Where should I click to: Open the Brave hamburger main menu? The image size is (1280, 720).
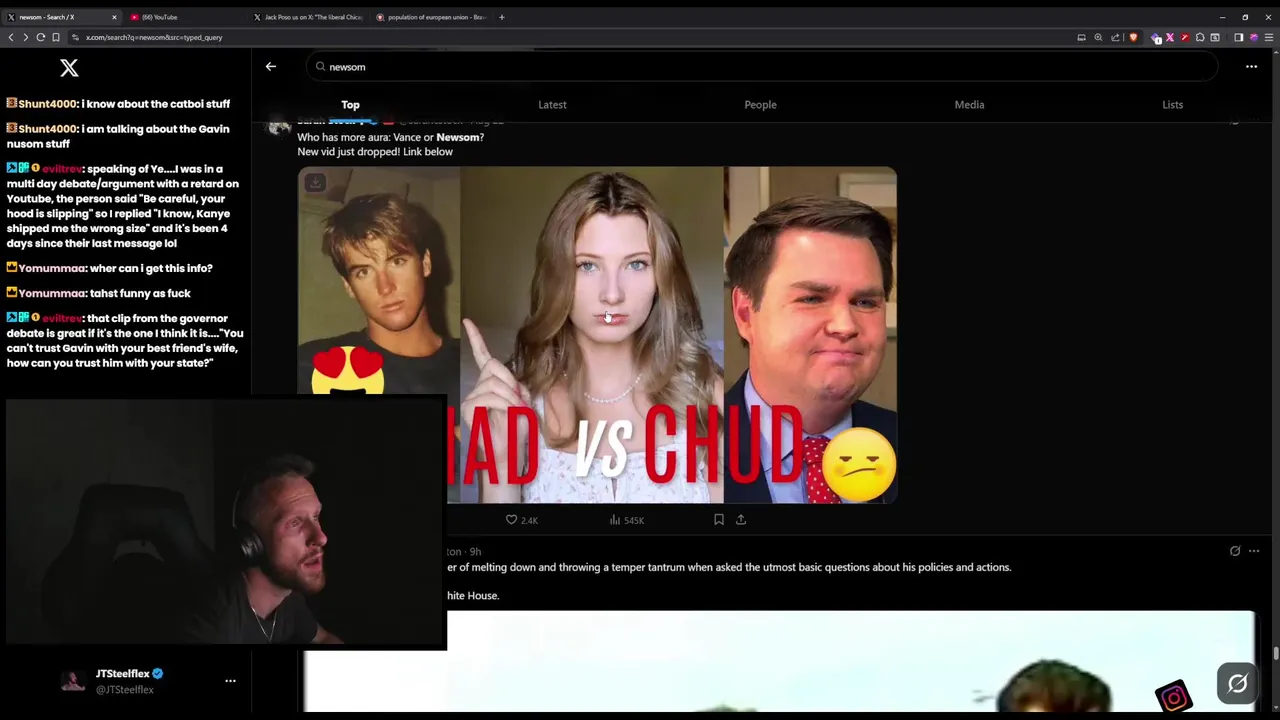point(1269,37)
